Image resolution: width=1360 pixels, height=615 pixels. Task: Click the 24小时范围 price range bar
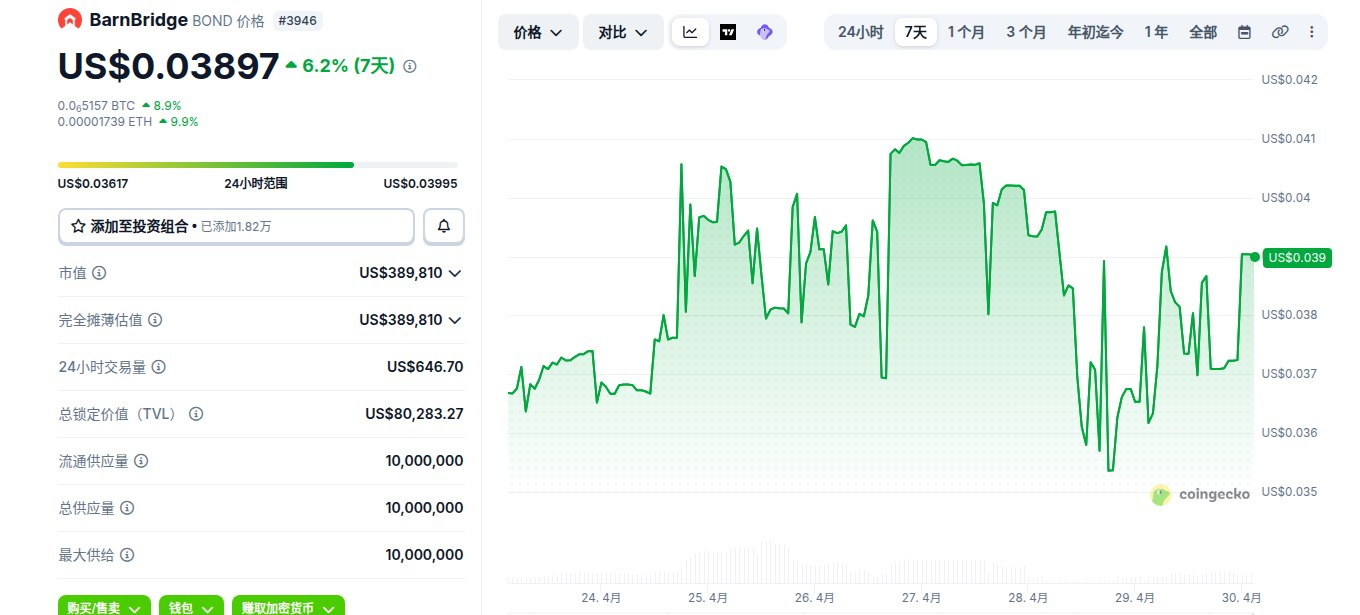point(258,165)
